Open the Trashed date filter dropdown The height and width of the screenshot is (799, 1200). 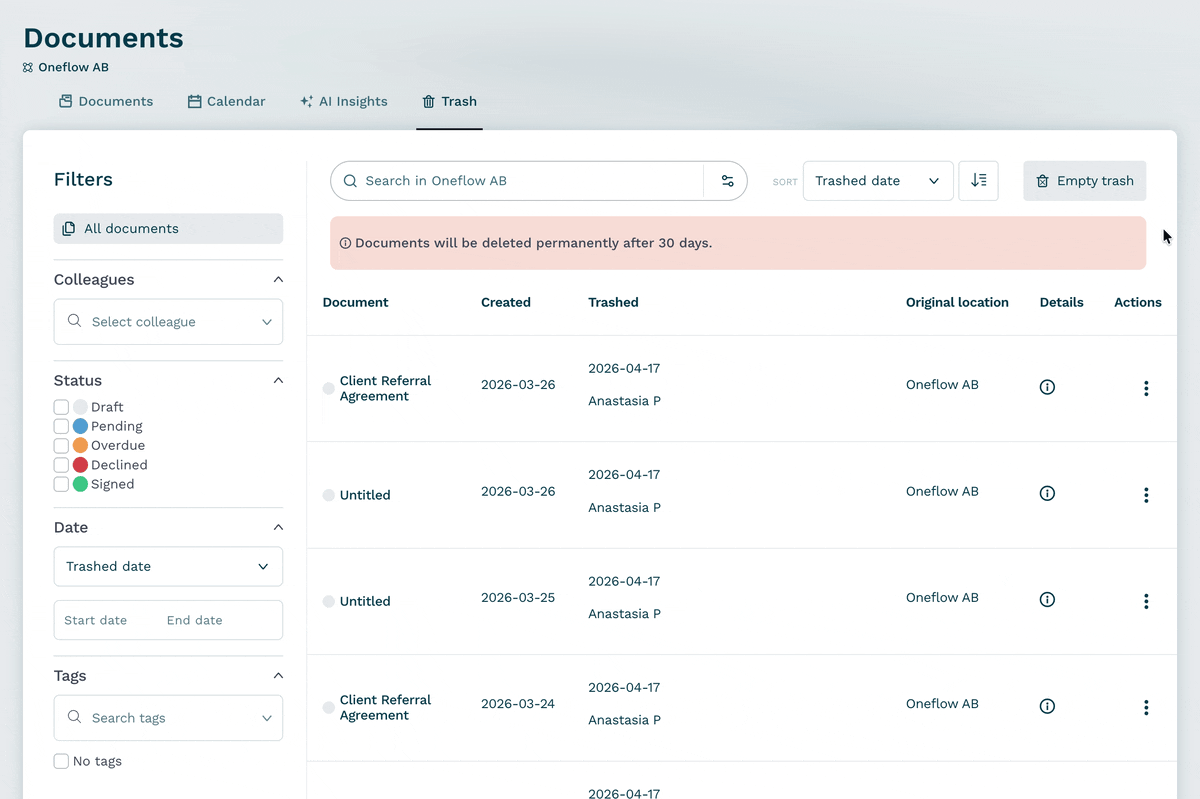tap(168, 566)
